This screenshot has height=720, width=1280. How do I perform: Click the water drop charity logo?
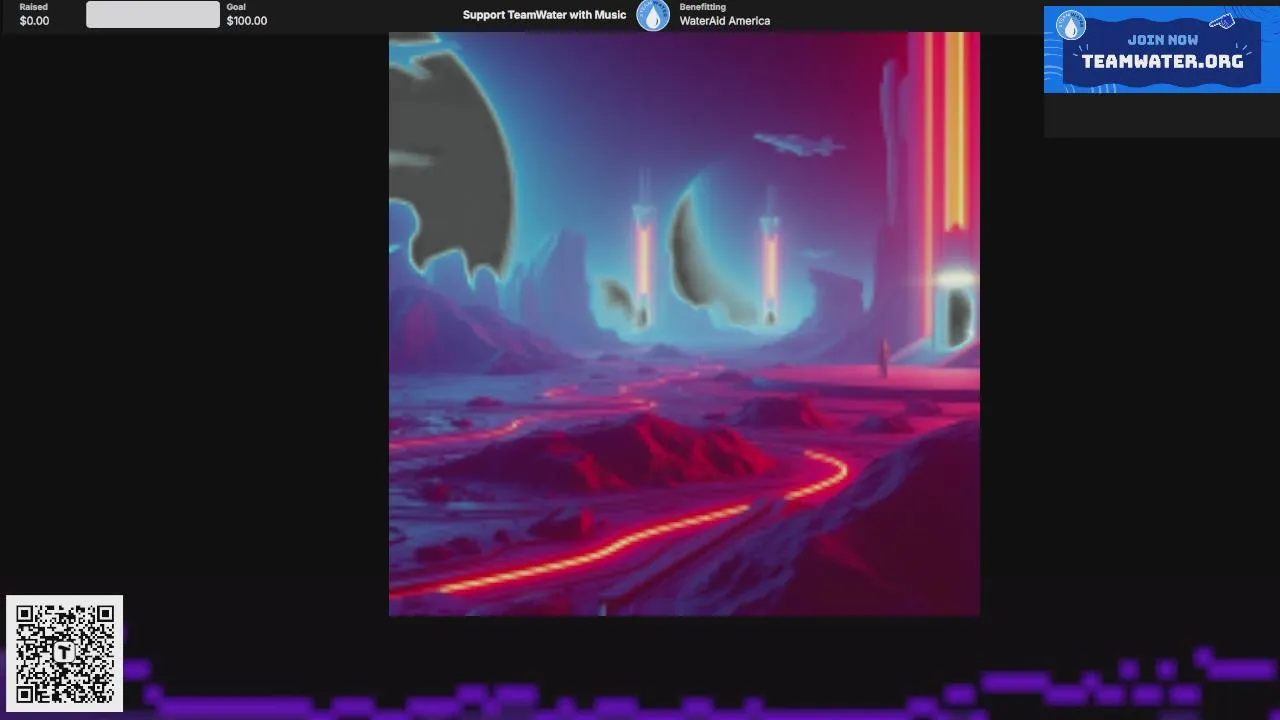653,15
